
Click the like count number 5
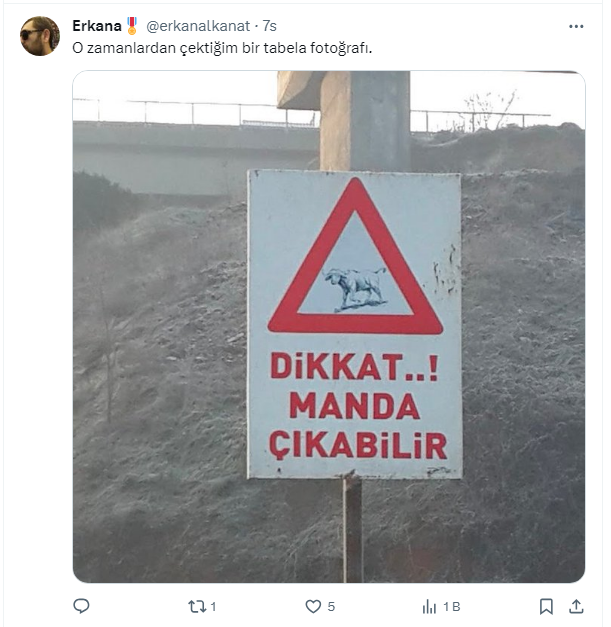[x=331, y=607]
